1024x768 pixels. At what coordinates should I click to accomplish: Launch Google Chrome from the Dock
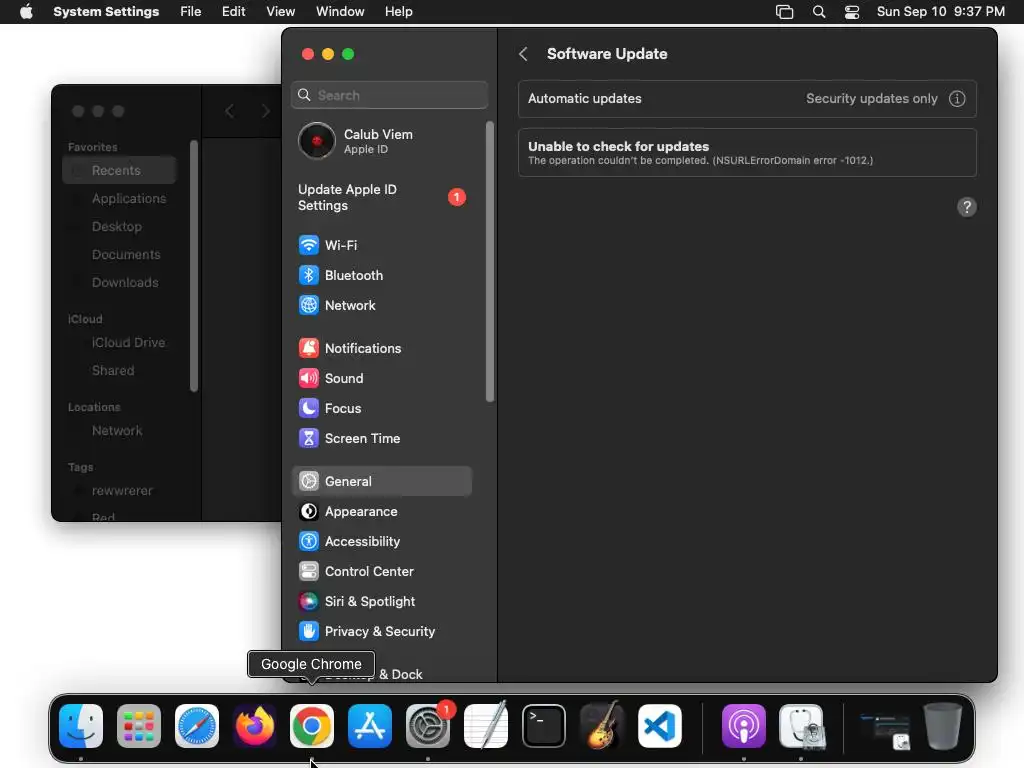[x=312, y=726]
